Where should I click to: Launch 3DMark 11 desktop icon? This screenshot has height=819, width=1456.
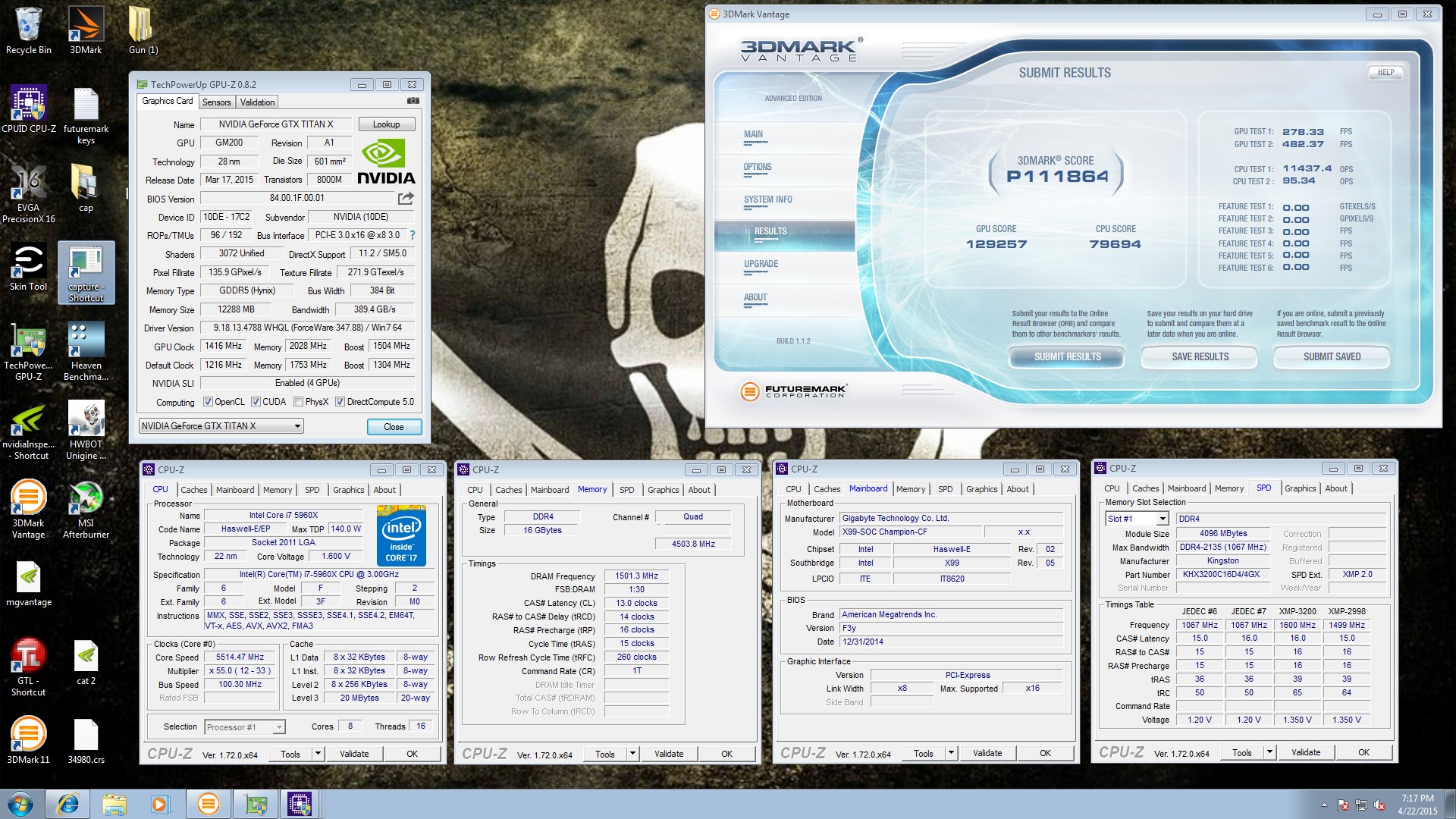(x=29, y=740)
